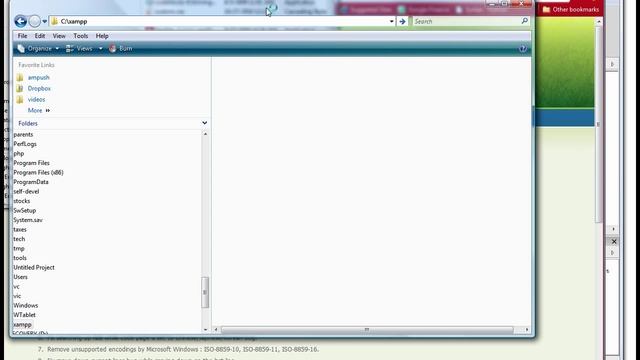Select the tools folder
The width and height of the screenshot is (640, 360).
click(x=20, y=258)
